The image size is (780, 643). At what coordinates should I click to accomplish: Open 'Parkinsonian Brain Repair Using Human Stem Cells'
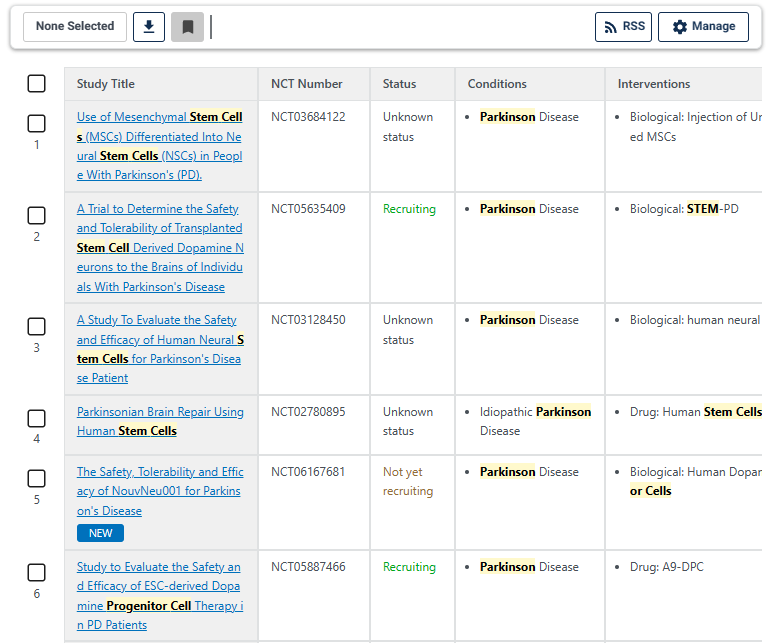click(x=160, y=421)
